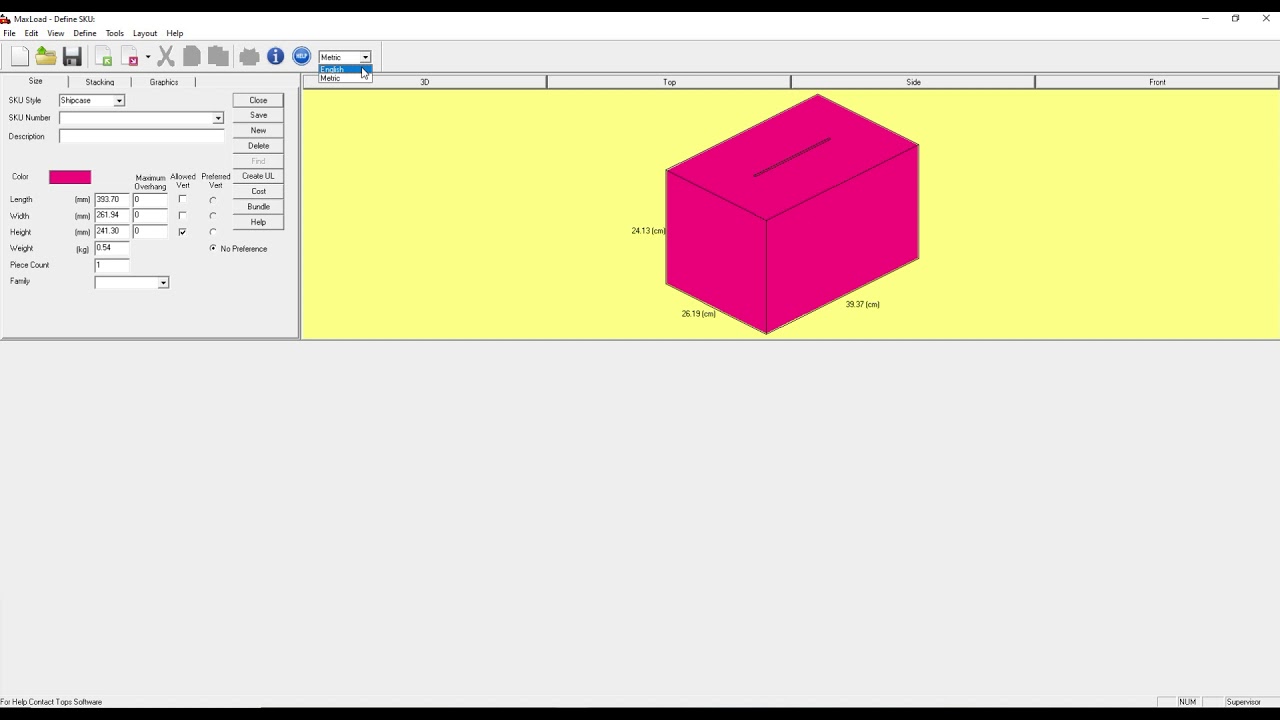This screenshot has height=720, width=1280.
Task: Open the Tools menu
Action: (115, 33)
